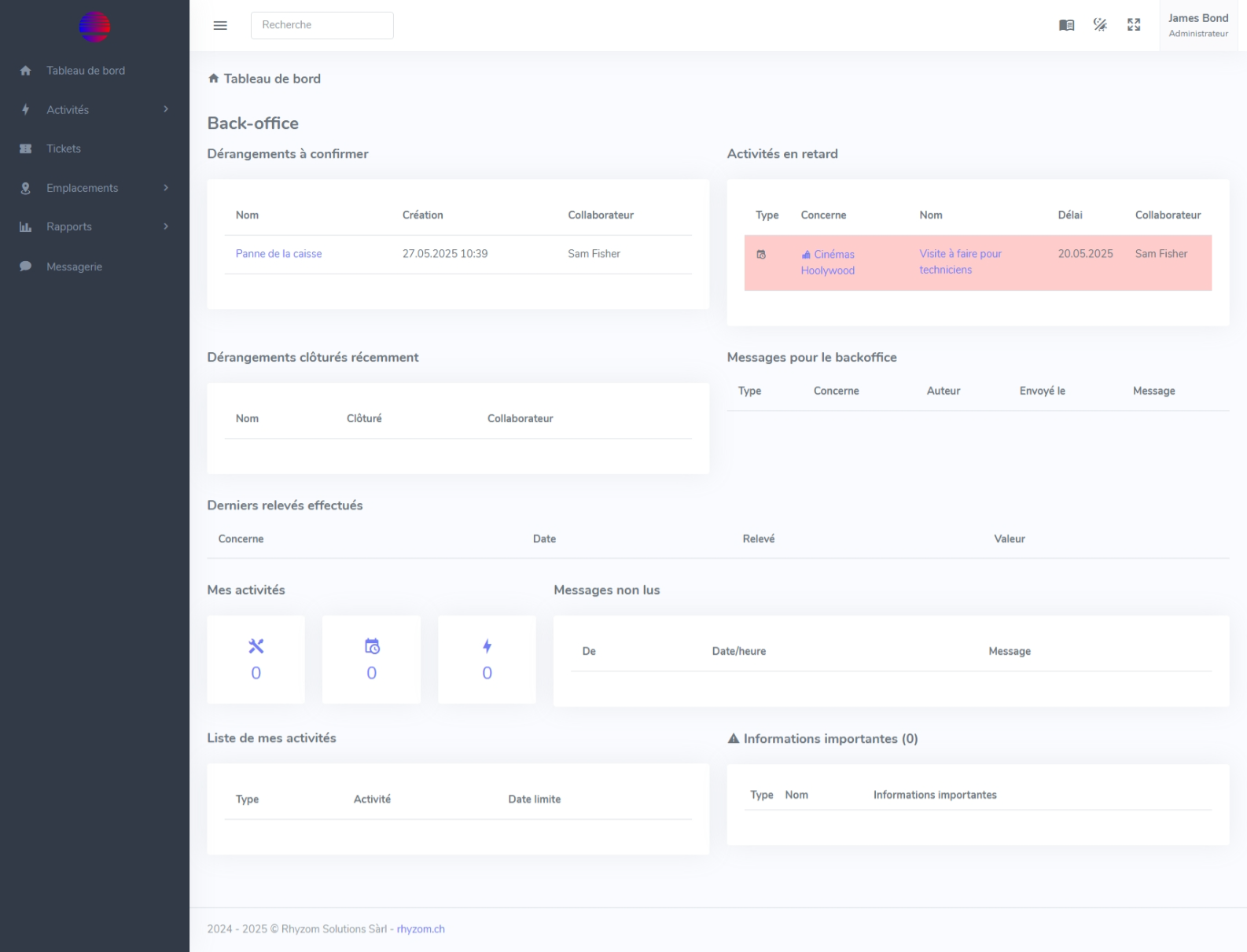Open James Bond user profile menu

pyautogui.click(x=1197, y=25)
